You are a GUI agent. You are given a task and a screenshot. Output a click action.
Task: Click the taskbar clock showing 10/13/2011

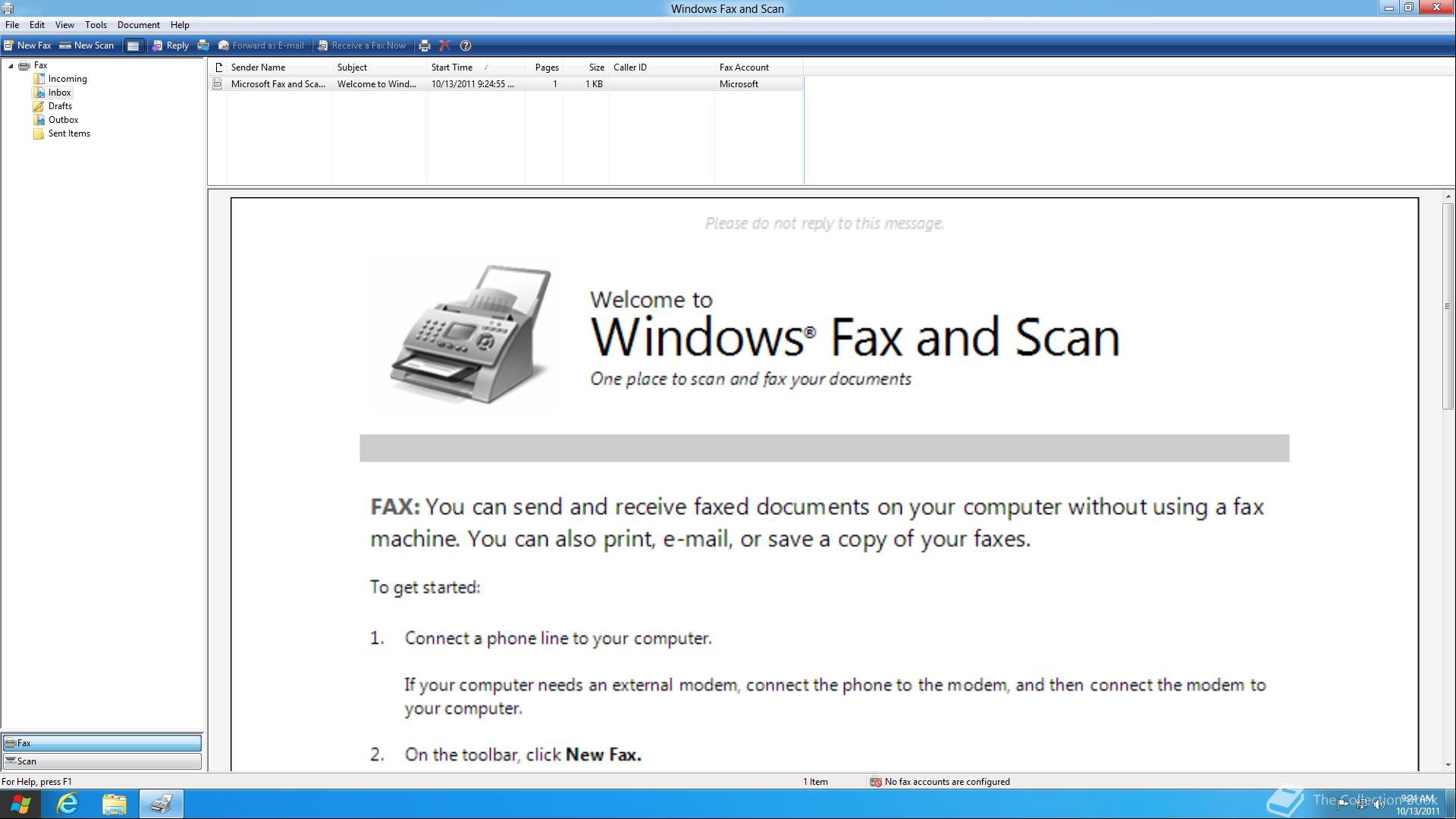coord(1417,805)
